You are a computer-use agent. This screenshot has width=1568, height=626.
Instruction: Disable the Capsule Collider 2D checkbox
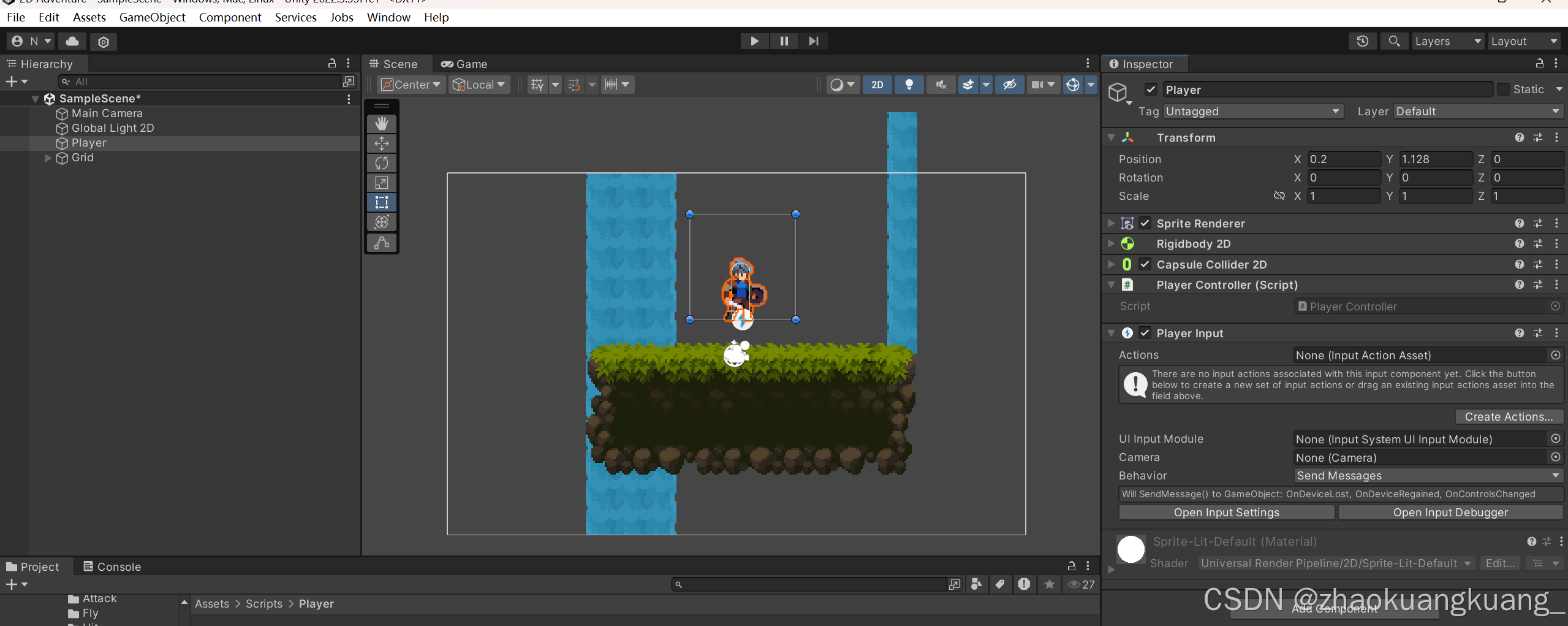(x=1145, y=264)
